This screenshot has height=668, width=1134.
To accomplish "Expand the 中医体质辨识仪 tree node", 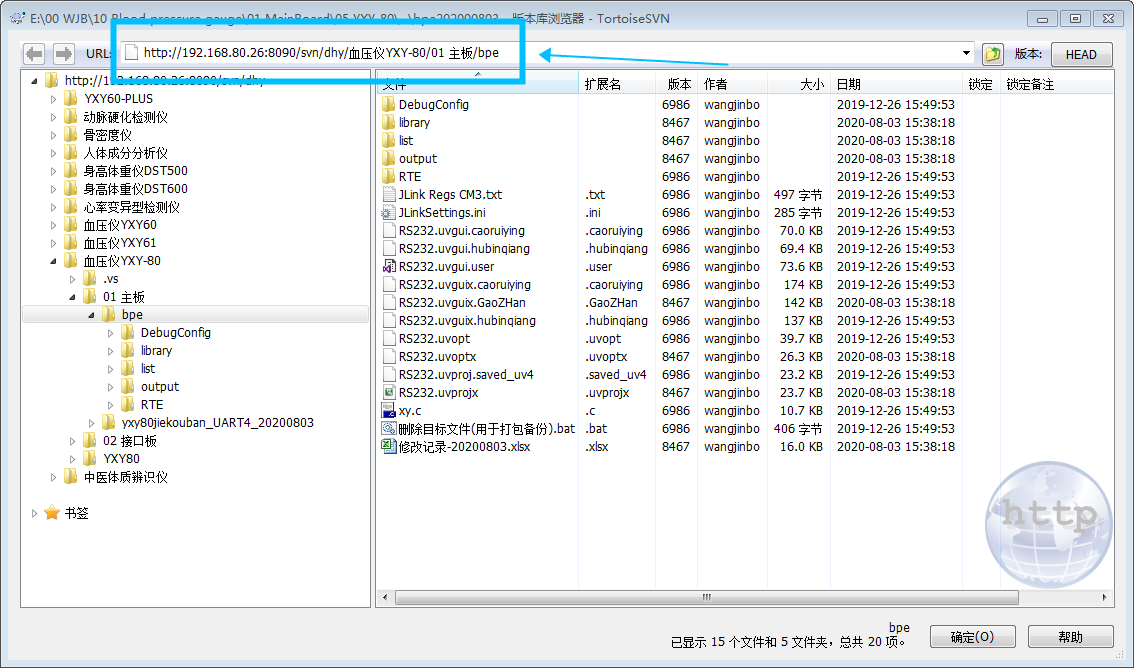I will 54,476.
